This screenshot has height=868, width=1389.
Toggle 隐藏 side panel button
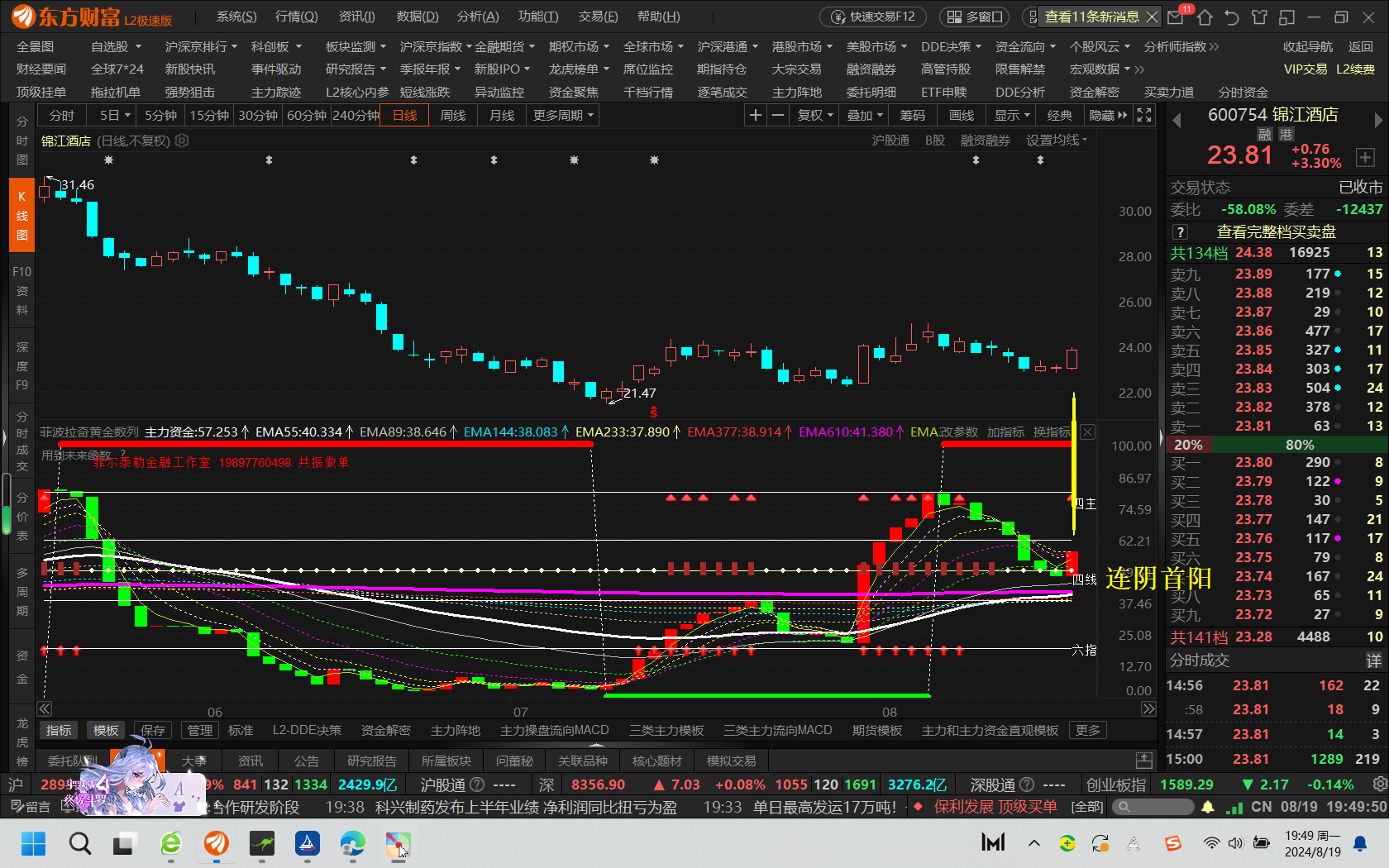pos(1108,116)
